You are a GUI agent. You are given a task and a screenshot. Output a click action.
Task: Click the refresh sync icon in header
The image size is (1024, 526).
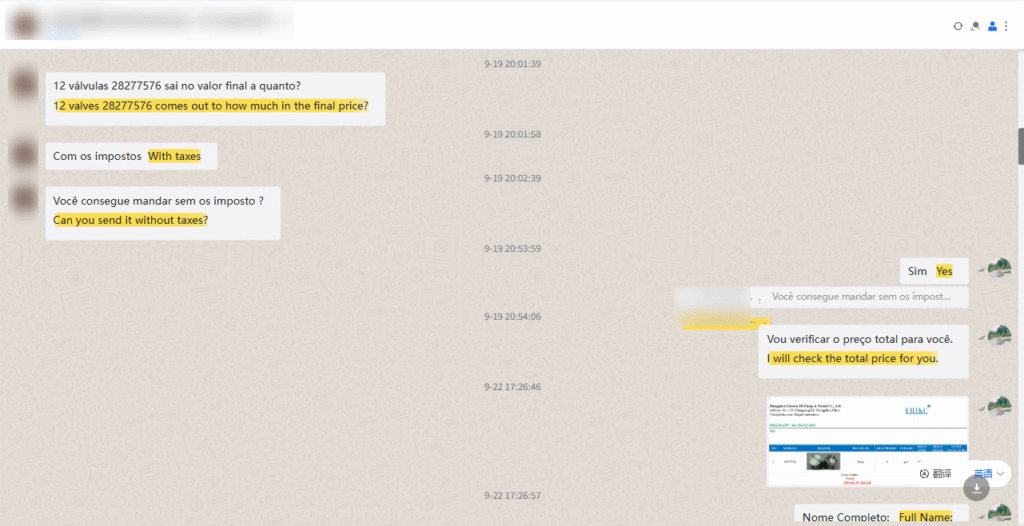(x=958, y=26)
